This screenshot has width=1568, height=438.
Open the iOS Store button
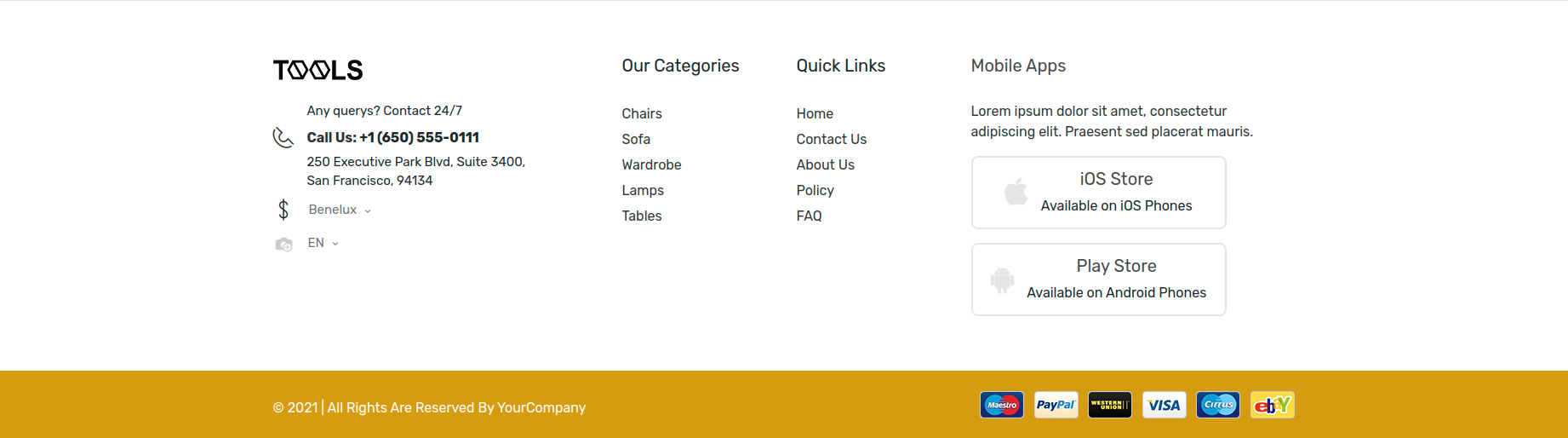pyautogui.click(x=1099, y=193)
